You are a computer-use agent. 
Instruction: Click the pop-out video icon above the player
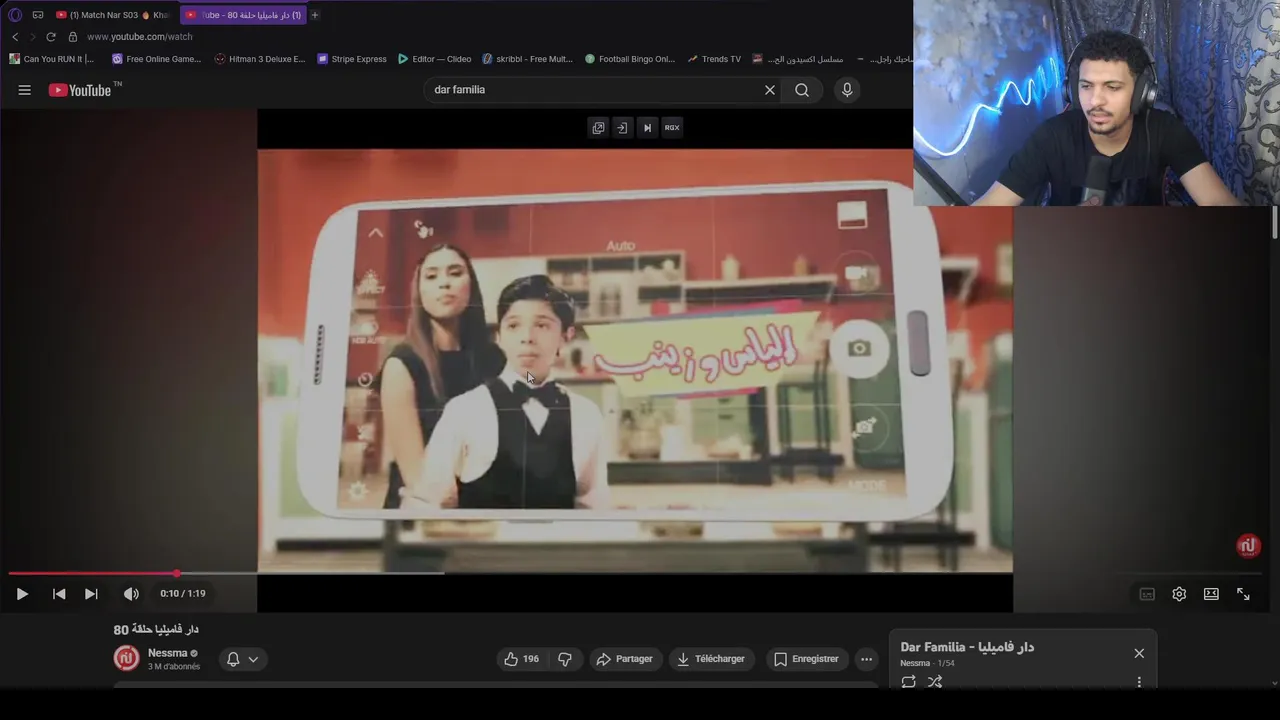coord(598,128)
